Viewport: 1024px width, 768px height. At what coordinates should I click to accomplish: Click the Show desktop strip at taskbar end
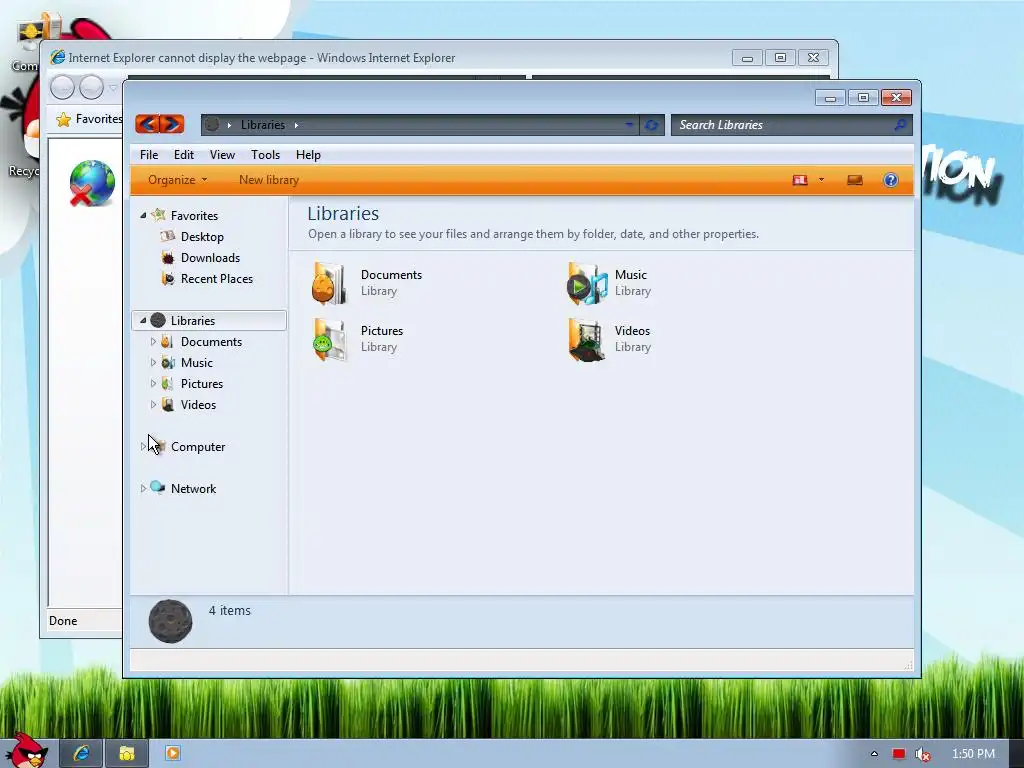[x=1016, y=753]
